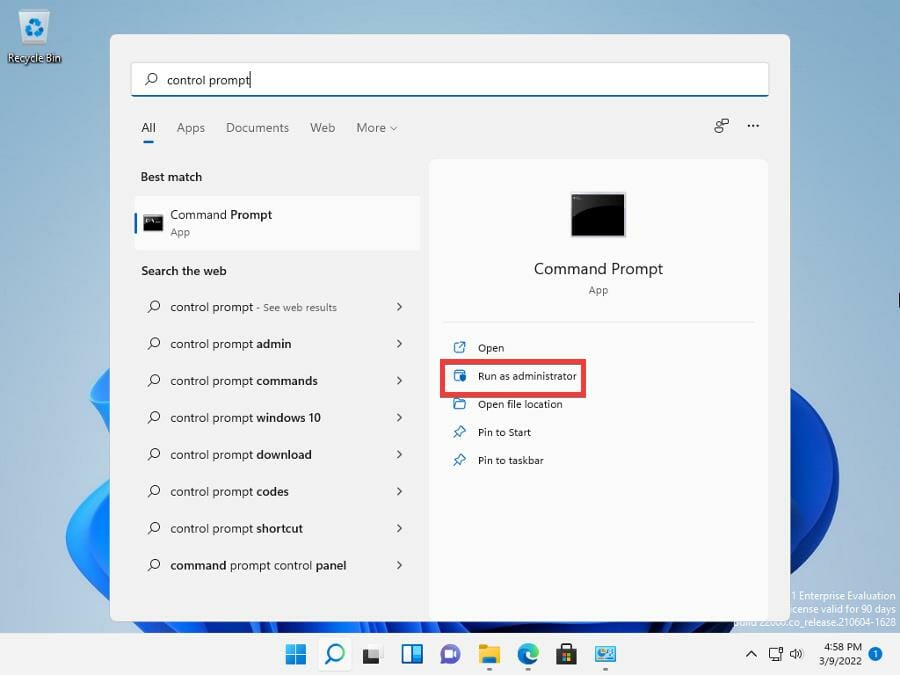This screenshot has width=900, height=675.
Task: Click the Run as administrator shield icon
Action: [x=461, y=376]
